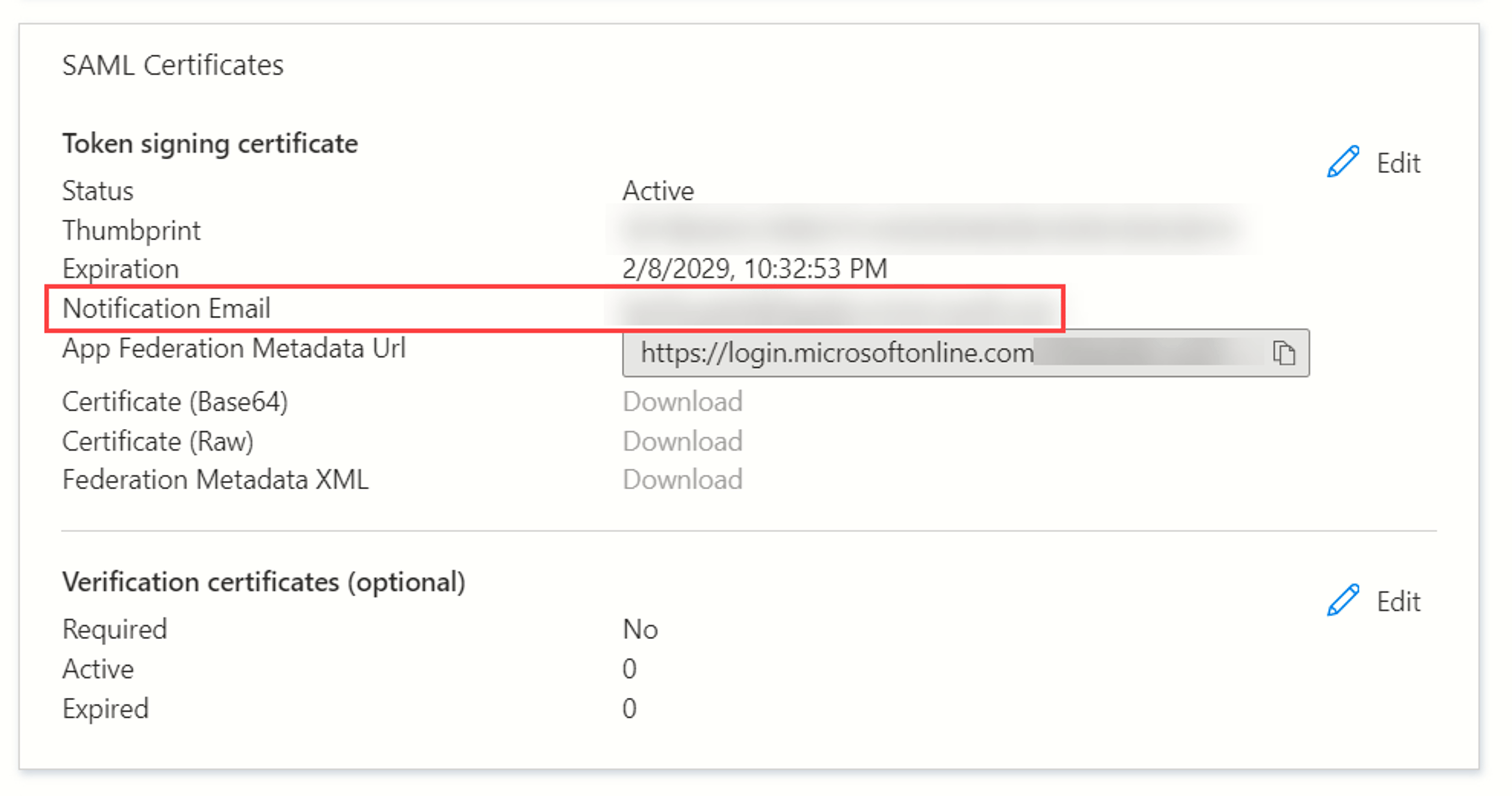Screen dimensions: 1512x796
Task: Click the Token signing certificate heading
Action: tap(210, 144)
